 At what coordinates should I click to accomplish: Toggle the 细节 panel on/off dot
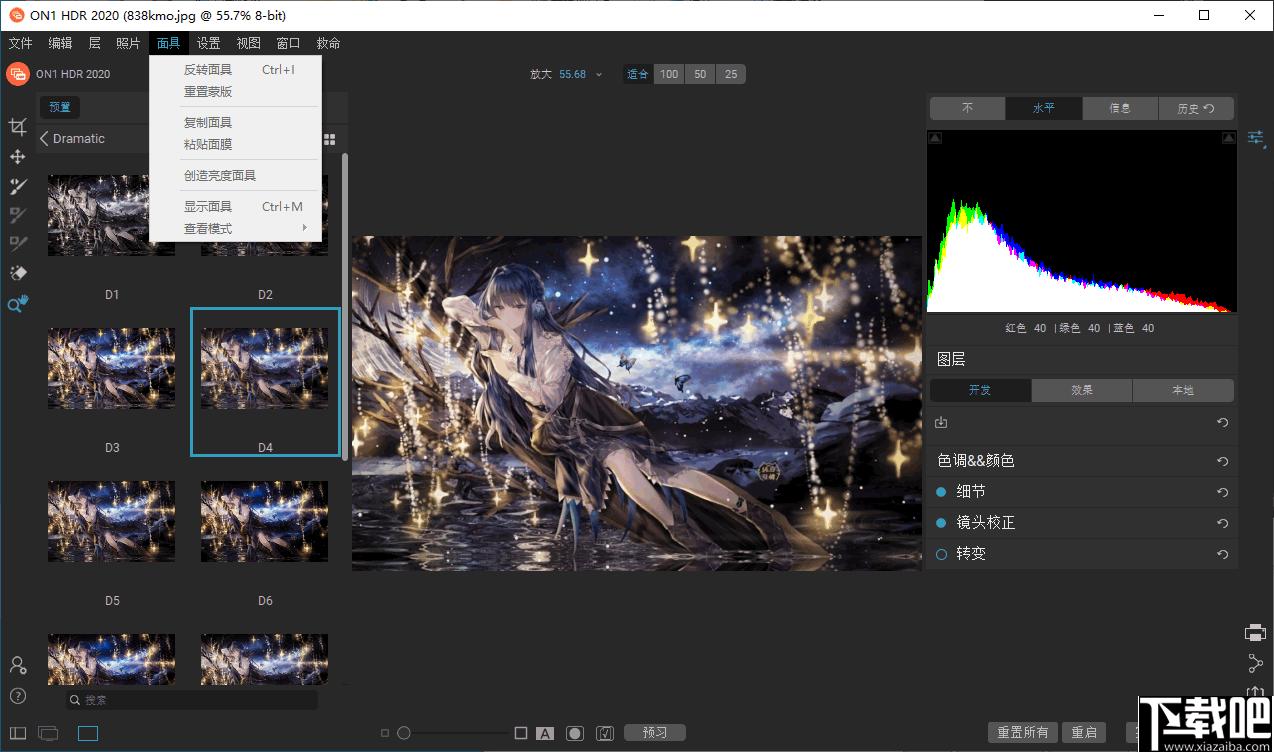click(x=941, y=492)
